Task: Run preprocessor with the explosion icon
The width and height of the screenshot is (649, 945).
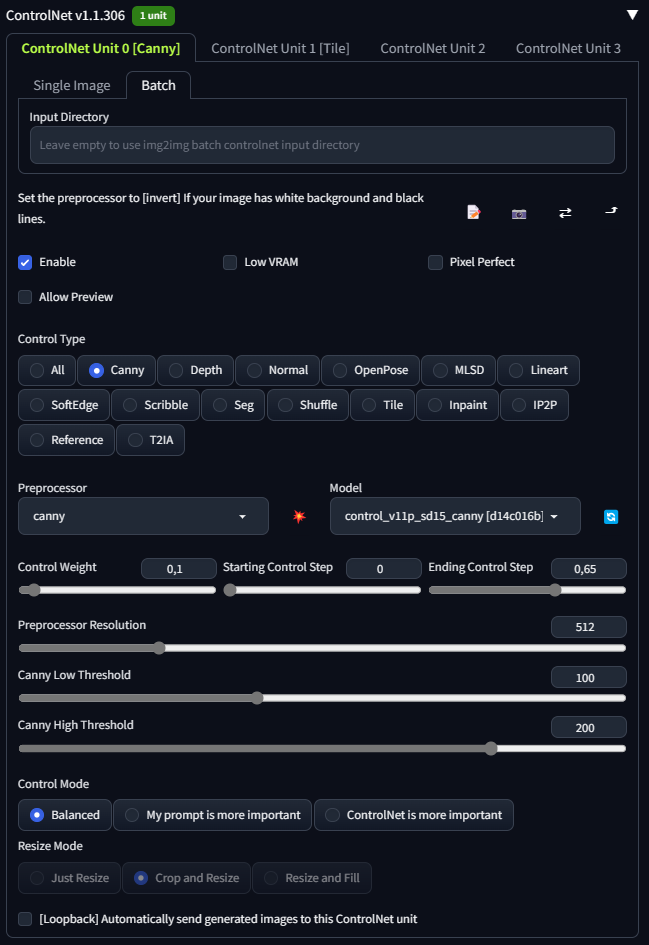Action: [299, 516]
